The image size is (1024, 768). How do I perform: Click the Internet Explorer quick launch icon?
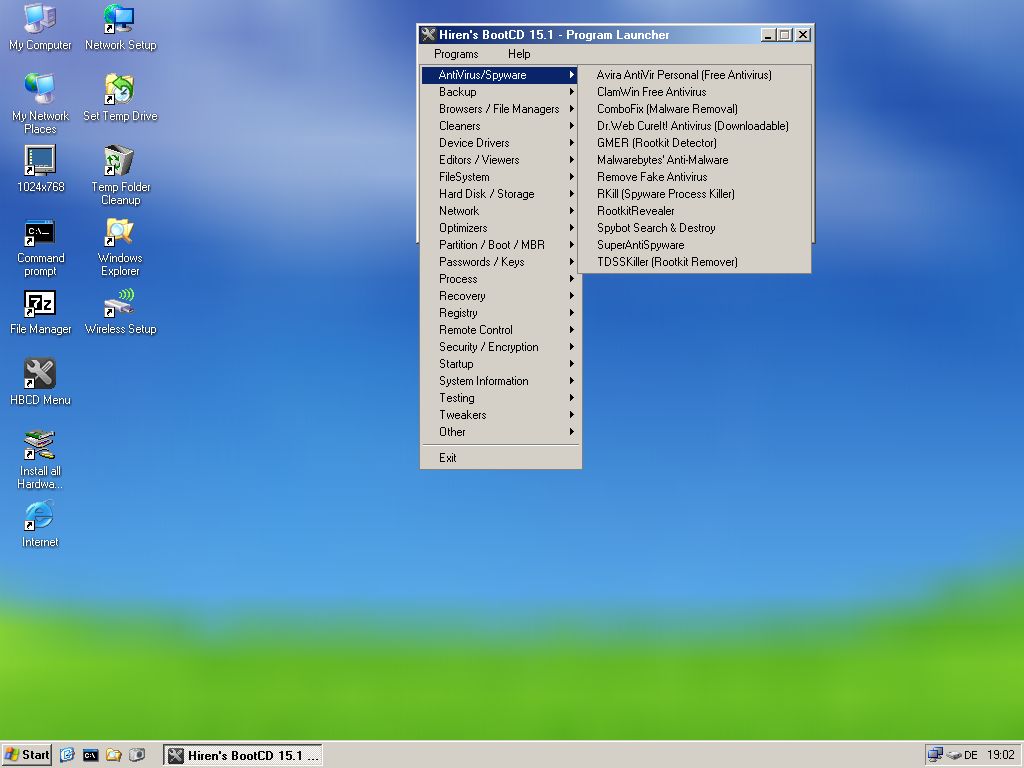point(67,755)
